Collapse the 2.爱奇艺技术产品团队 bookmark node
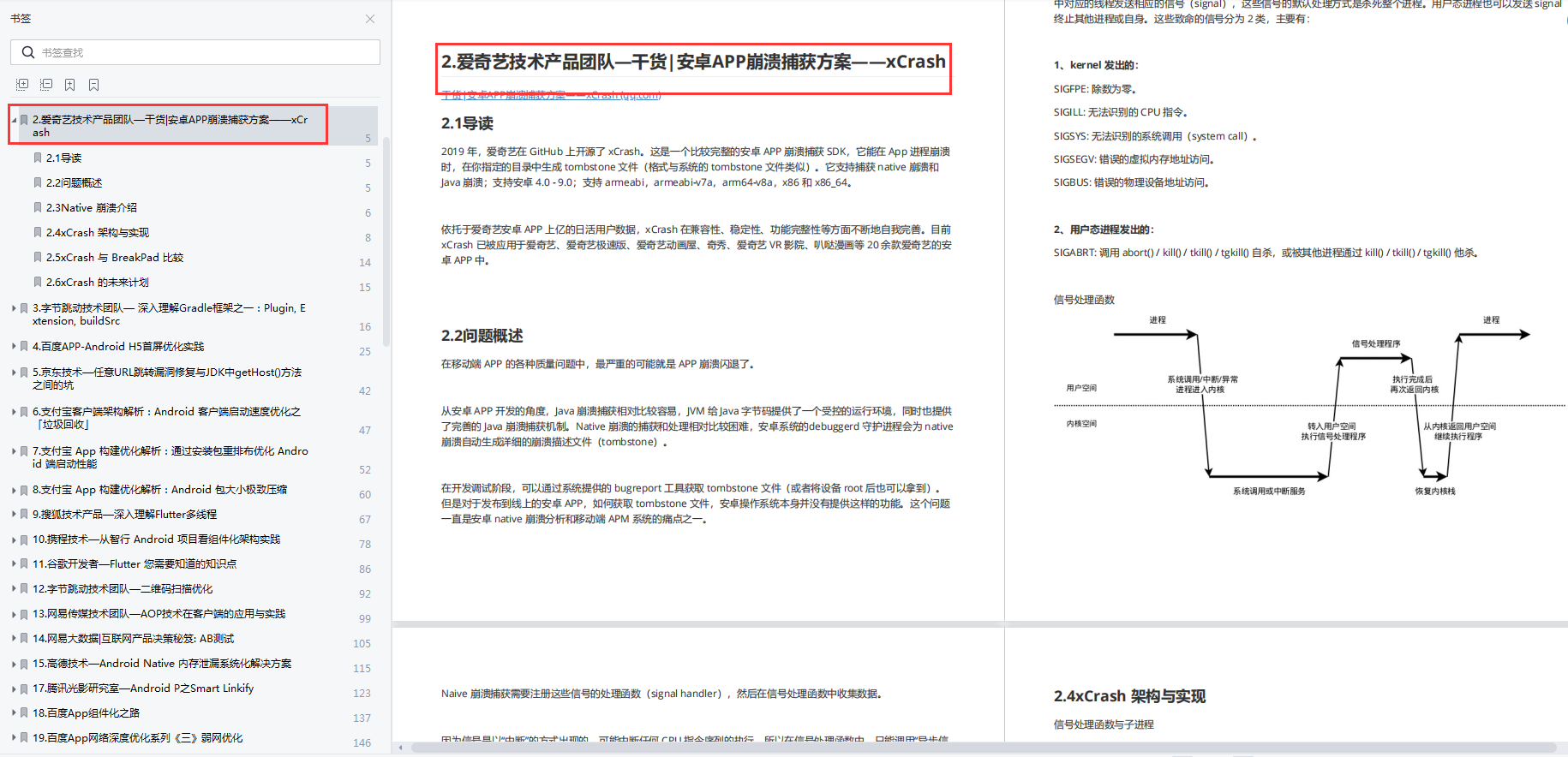This screenshot has width=1568, height=757. (14, 120)
